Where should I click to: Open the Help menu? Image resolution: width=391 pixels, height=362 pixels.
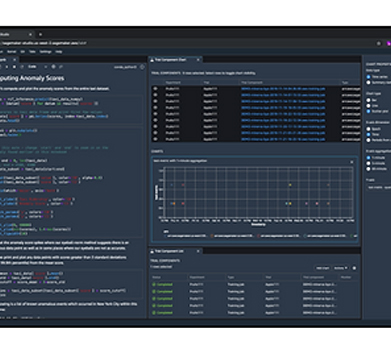tap(59, 52)
